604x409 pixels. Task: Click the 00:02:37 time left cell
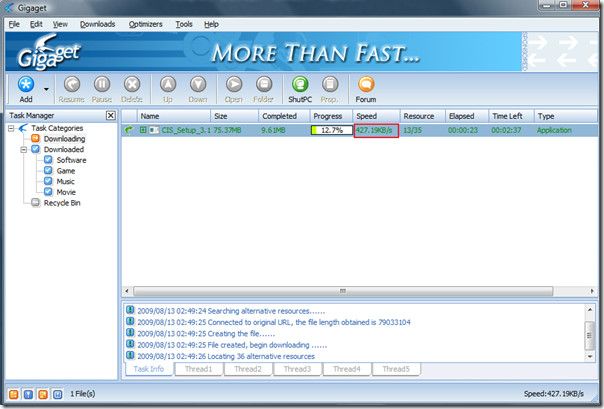[x=506, y=130]
